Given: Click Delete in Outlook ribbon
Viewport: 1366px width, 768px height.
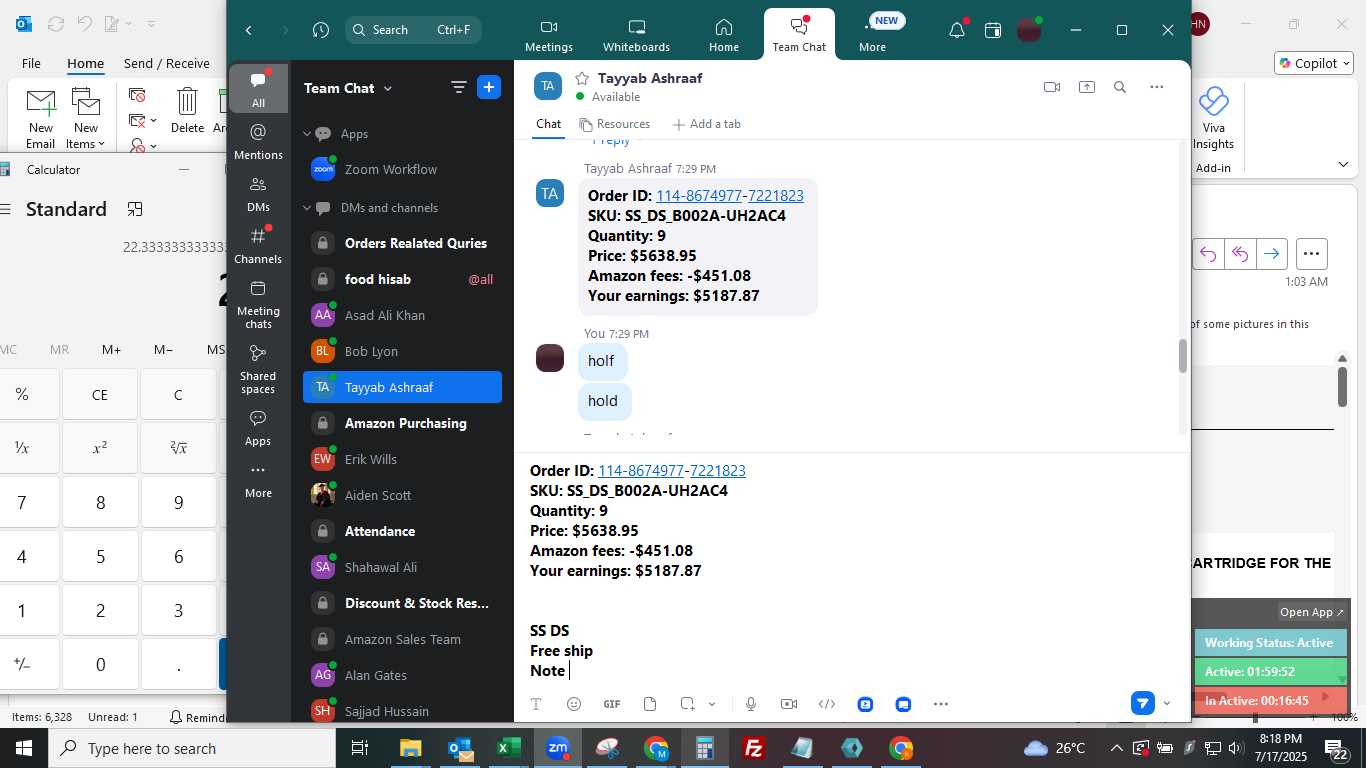Looking at the screenshot, I should [187, 112].
